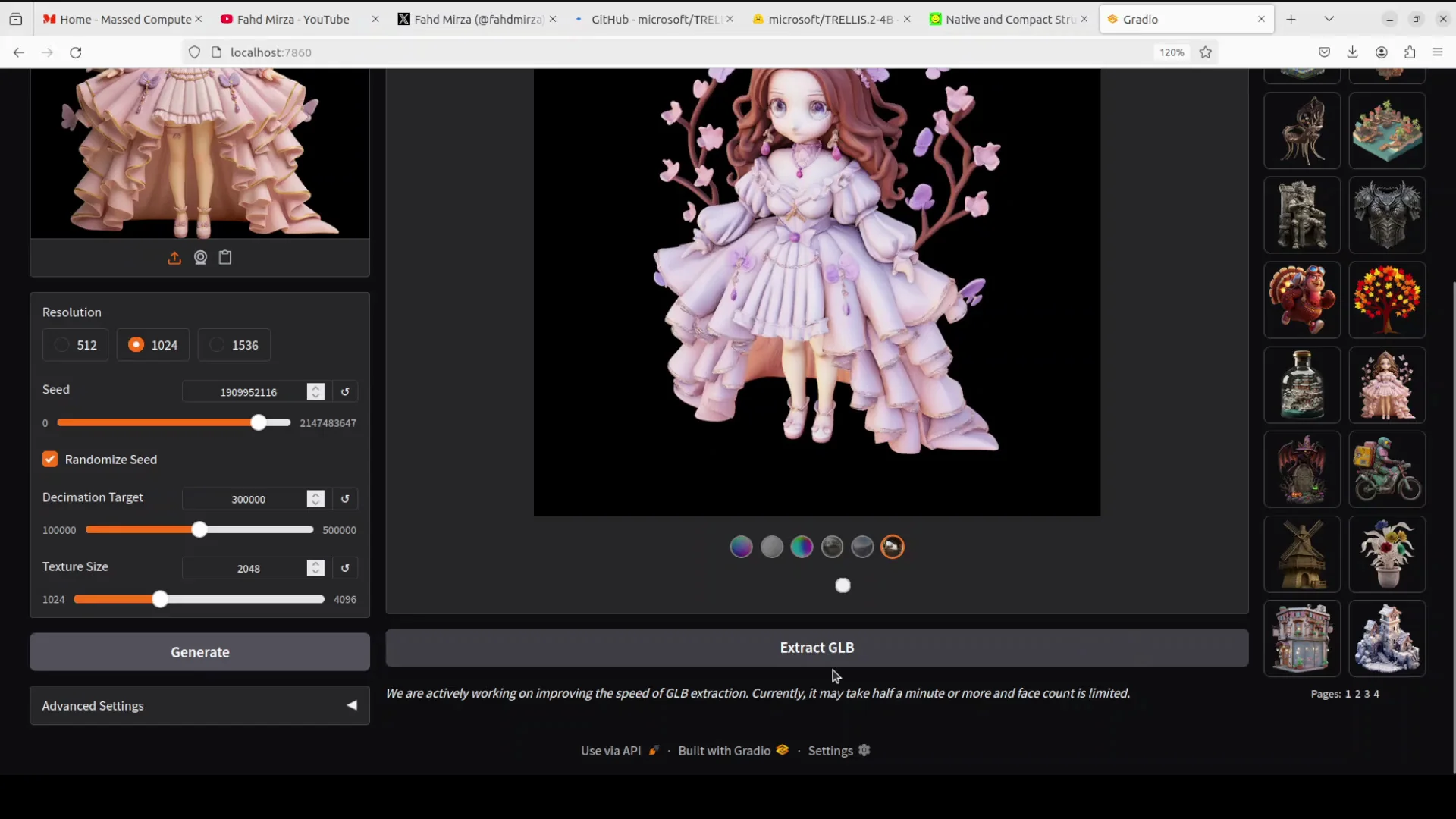Image resolution: width=1456 pixels, height=819 pixels.
Task: Reset the Decimation Target value
Action: [x=345, y=499]
